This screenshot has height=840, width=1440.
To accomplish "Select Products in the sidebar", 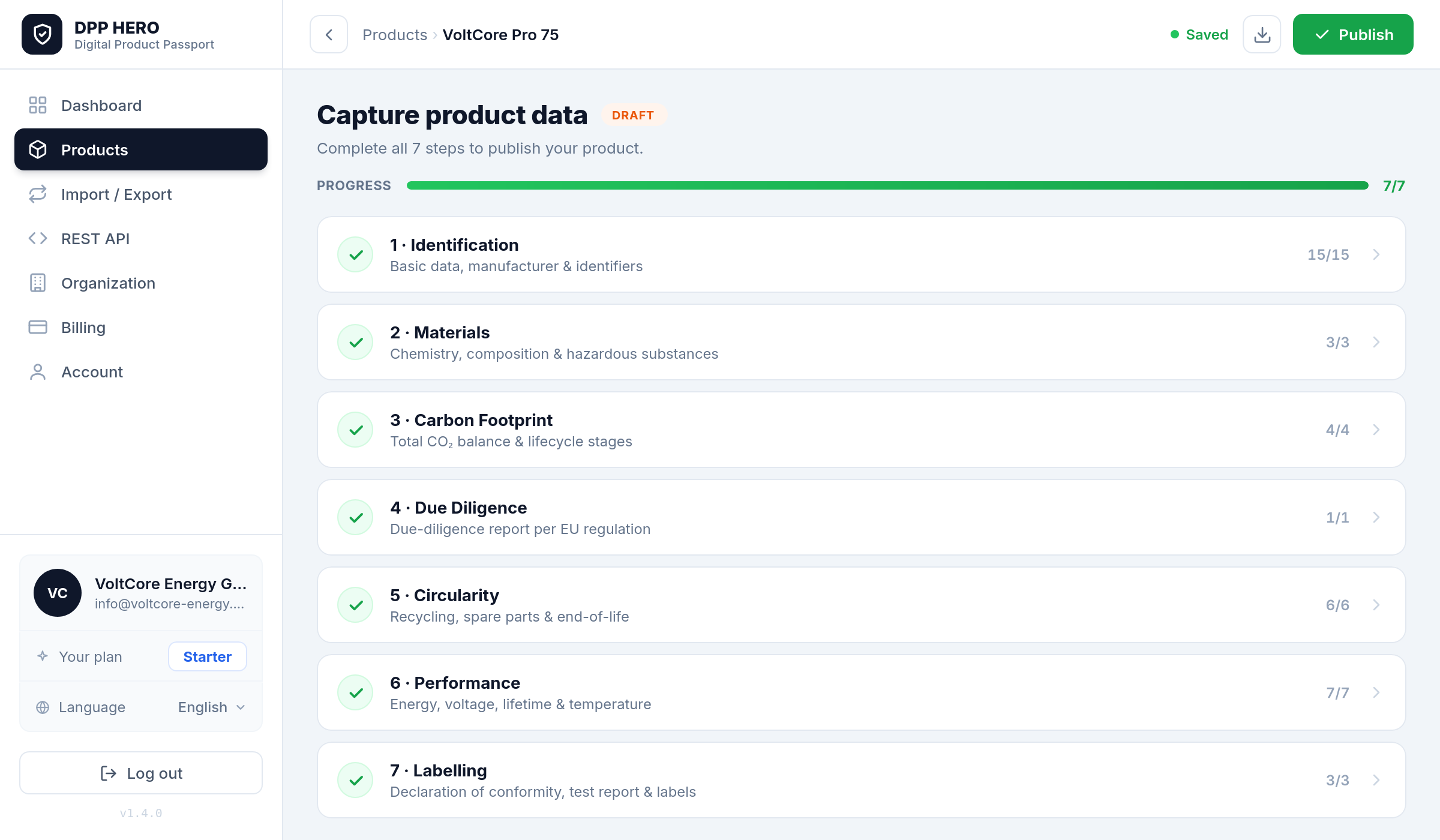I will [x=141, y=149].
